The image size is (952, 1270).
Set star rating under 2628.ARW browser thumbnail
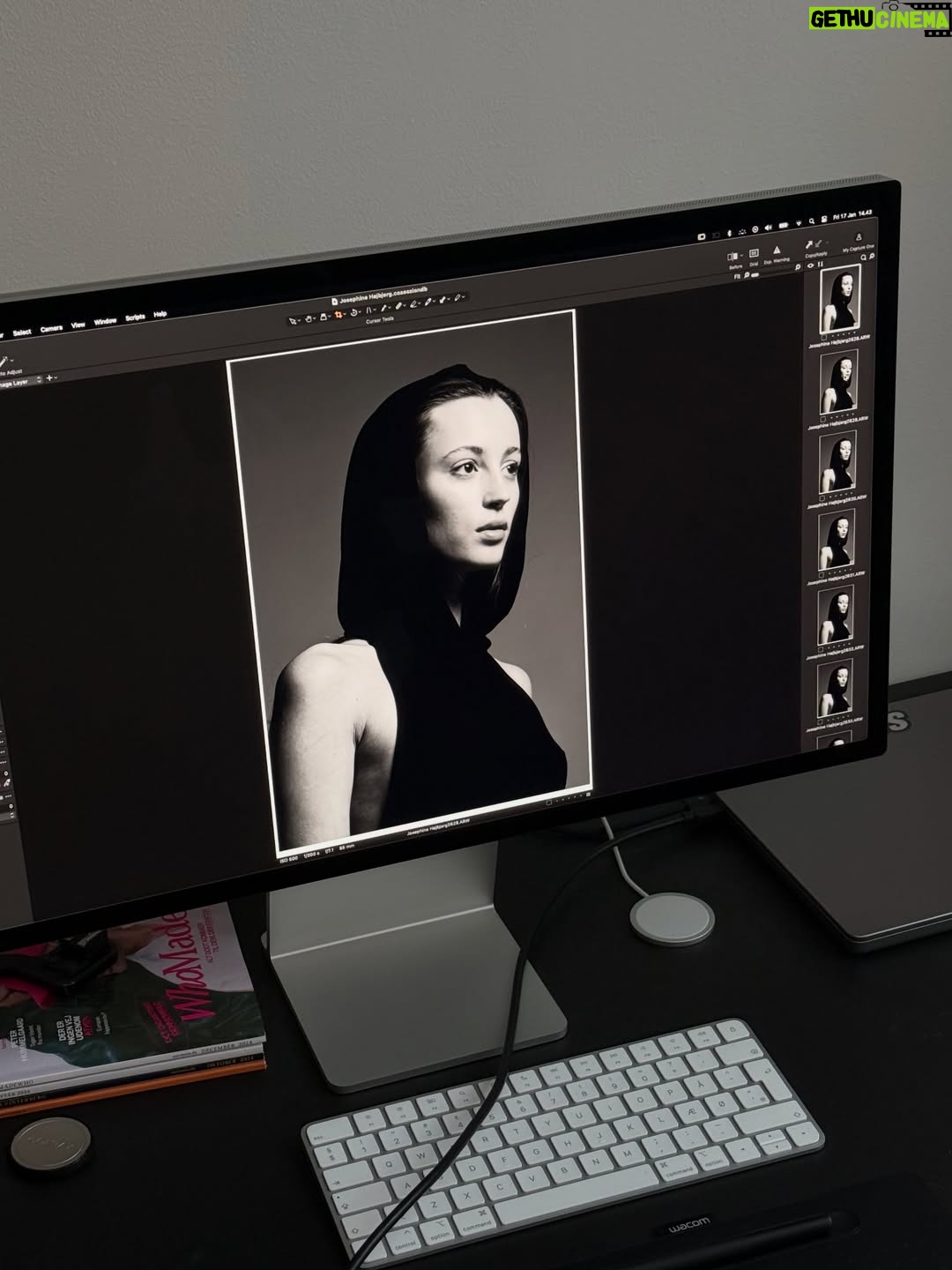[x=844, y=334]
